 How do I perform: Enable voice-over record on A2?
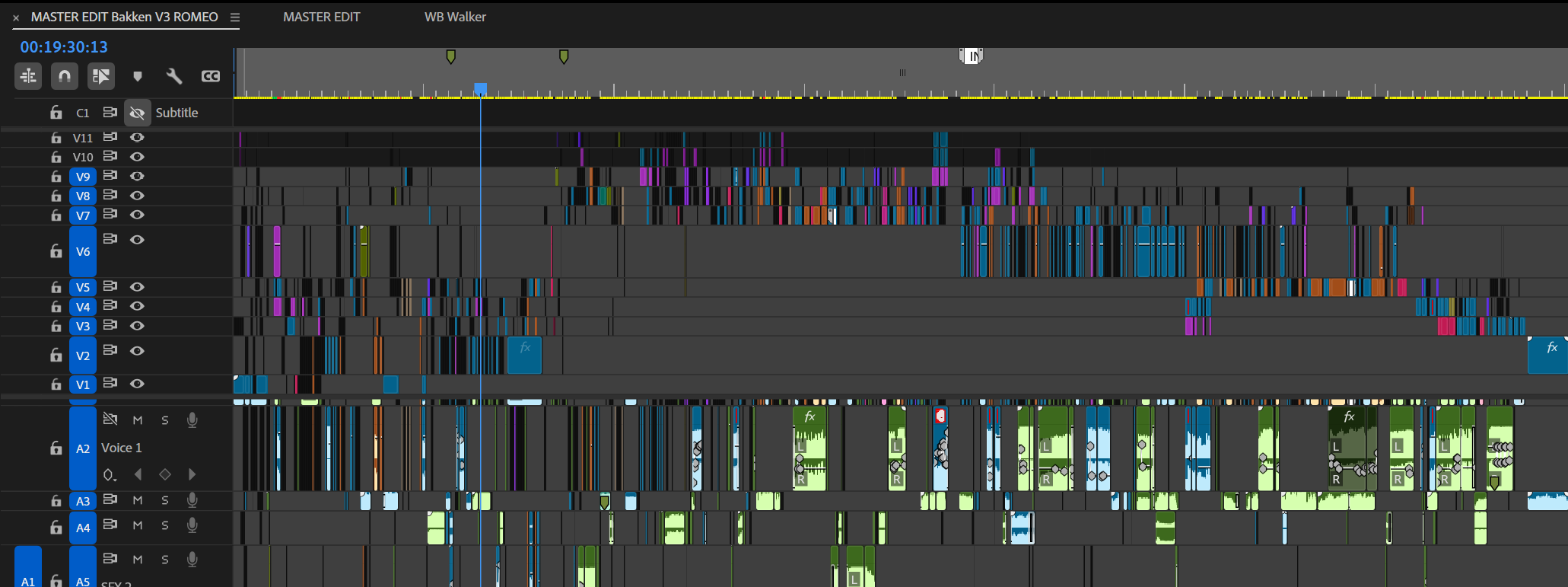192,420
